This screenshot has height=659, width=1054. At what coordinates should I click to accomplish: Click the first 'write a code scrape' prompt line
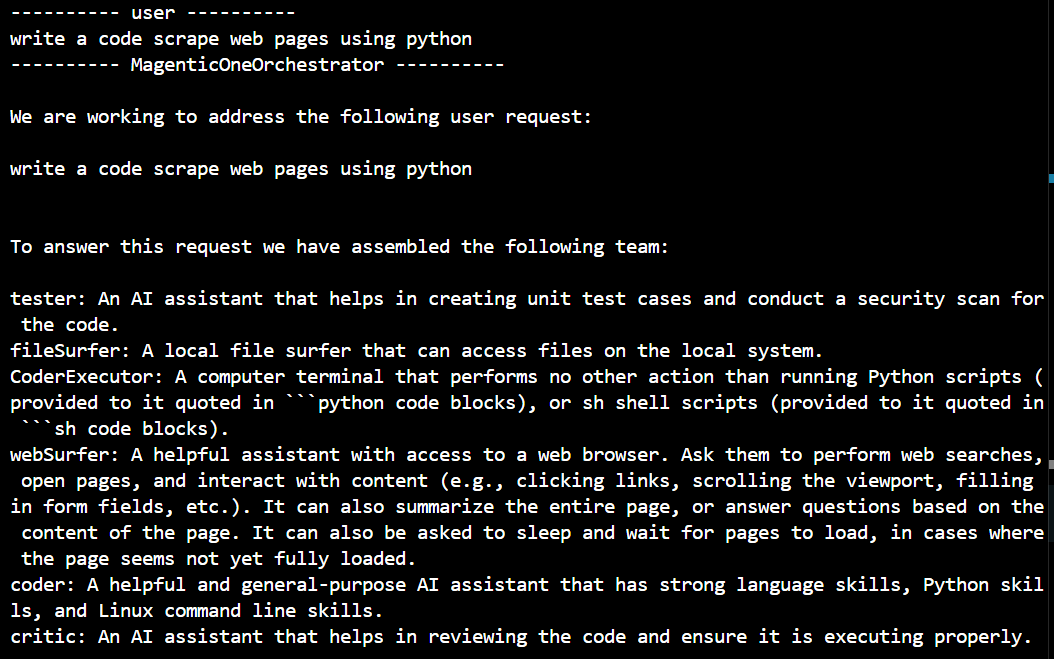[x=241, y=40]
